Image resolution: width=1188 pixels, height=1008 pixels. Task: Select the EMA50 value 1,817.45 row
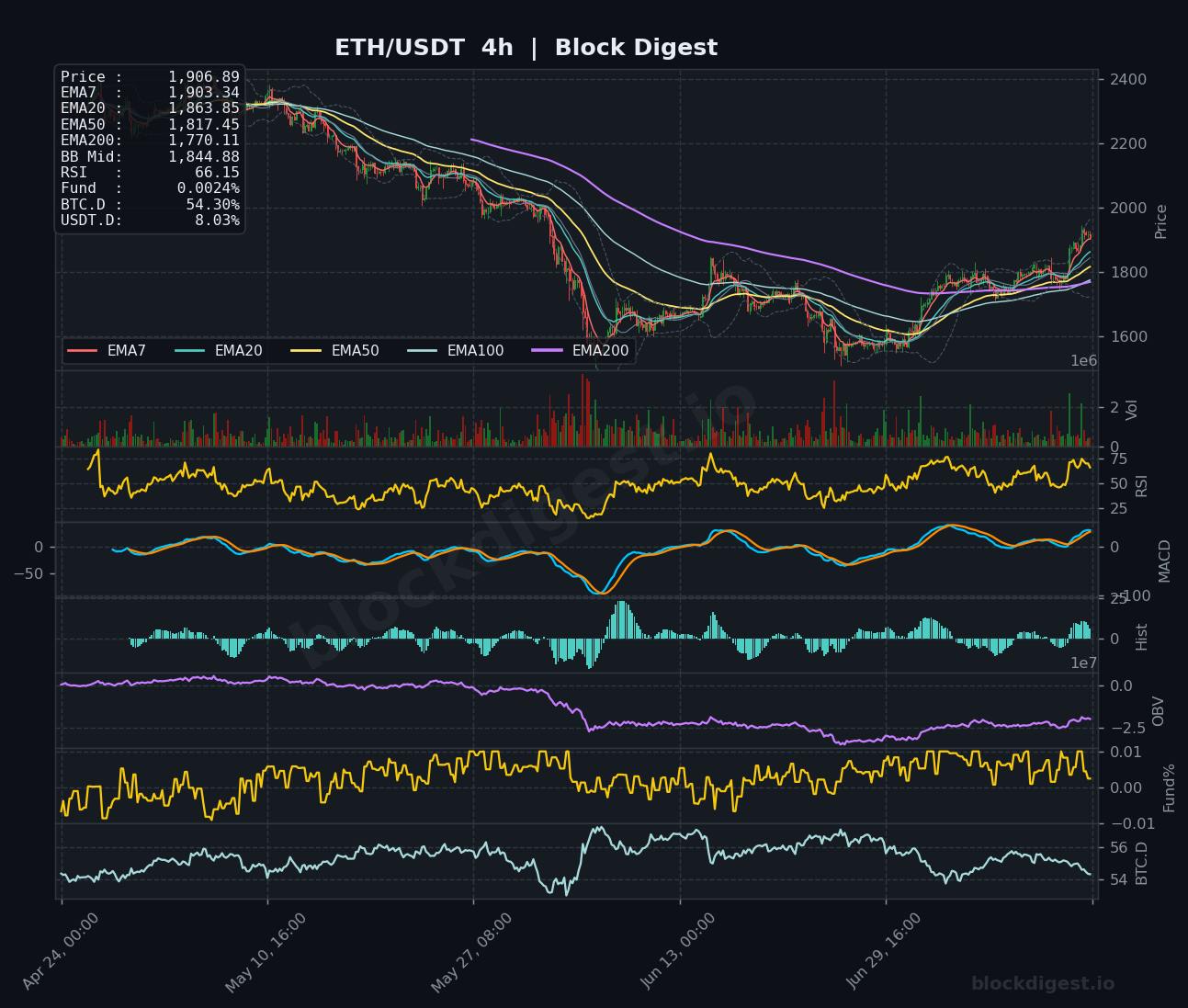tap(150, 125)
